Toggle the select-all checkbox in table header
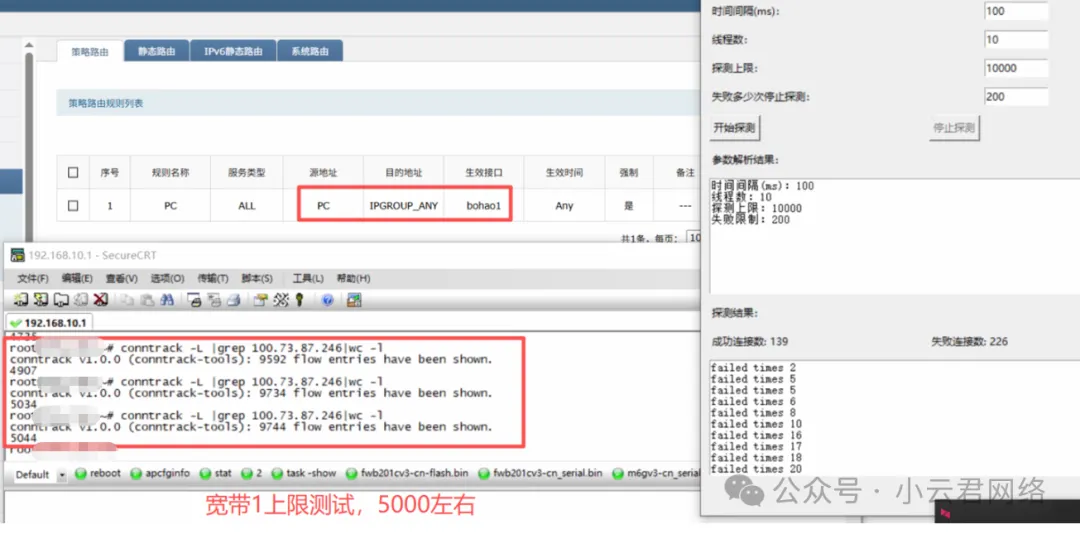1080x534 pixels. [x=73, y=173]
